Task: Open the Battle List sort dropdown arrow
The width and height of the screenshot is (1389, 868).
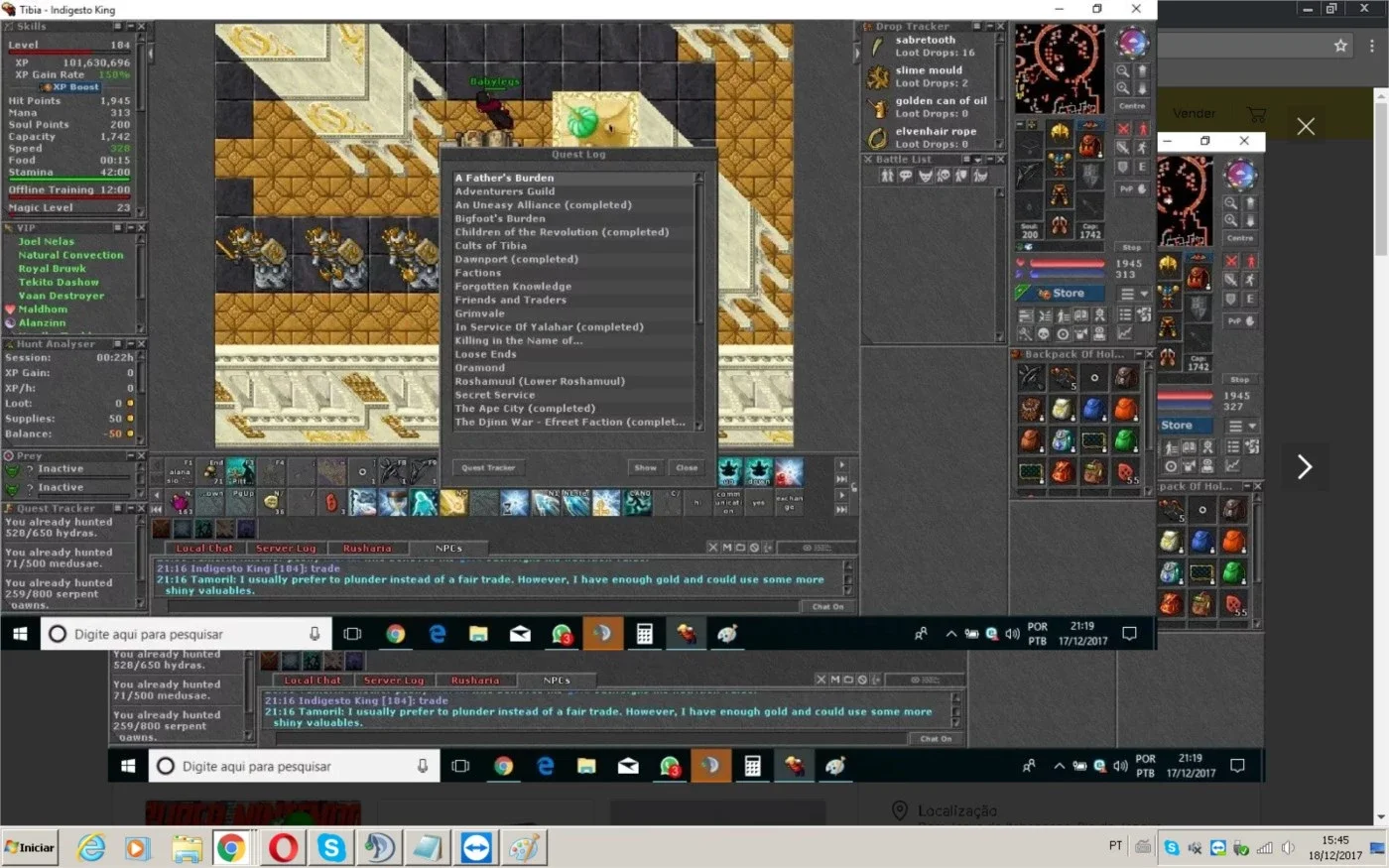Action: pos(977,159)
